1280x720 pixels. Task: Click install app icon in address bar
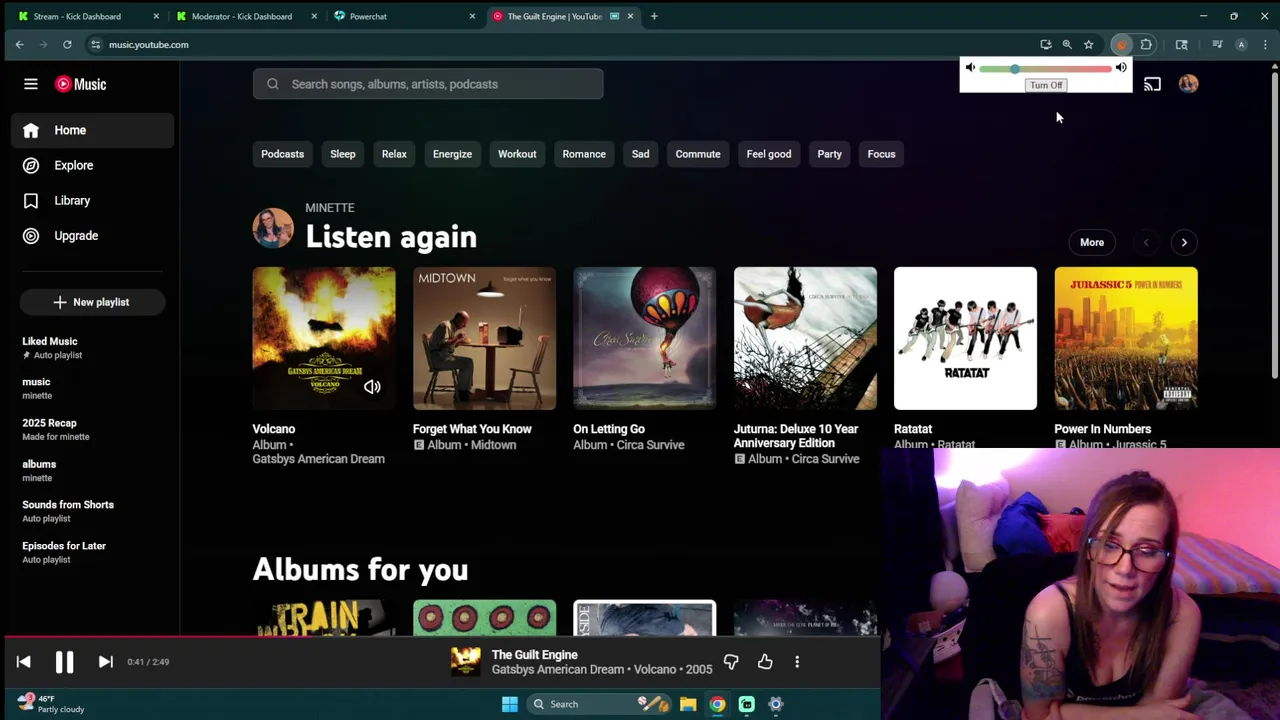(1046, 45)
